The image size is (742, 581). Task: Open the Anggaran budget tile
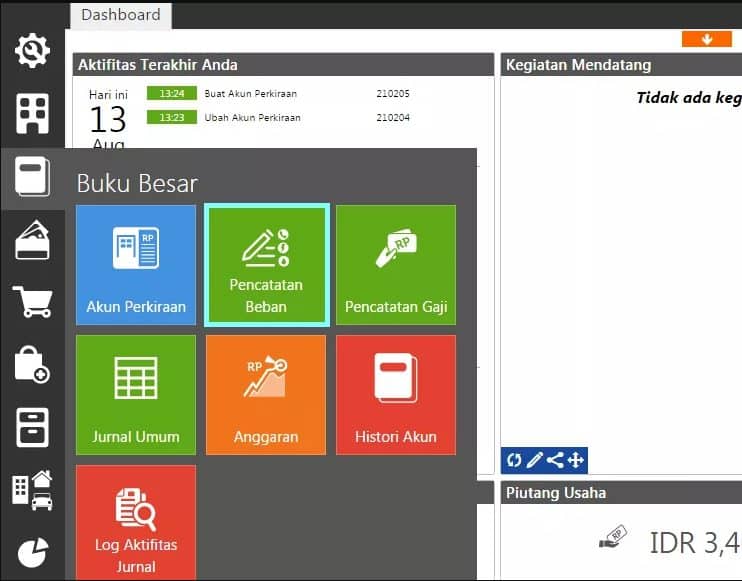266,395
